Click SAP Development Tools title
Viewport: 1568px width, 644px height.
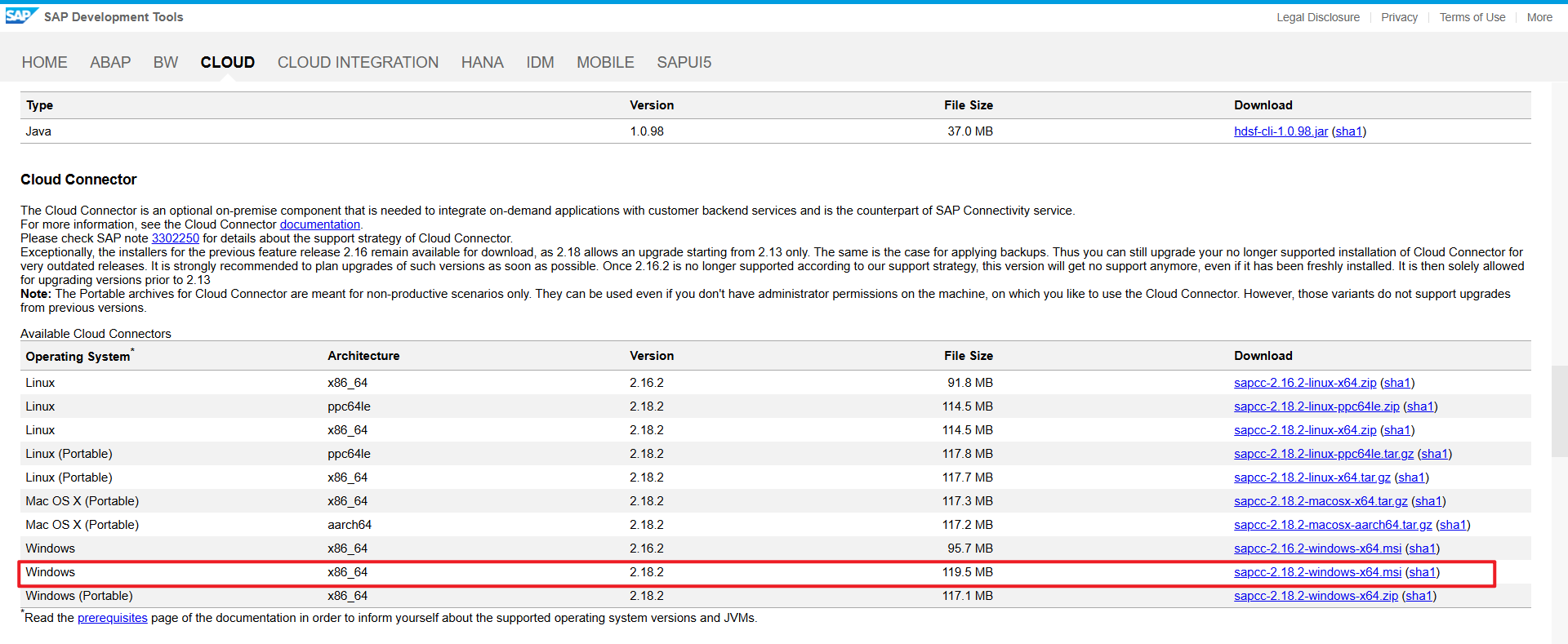click(114, 17)
